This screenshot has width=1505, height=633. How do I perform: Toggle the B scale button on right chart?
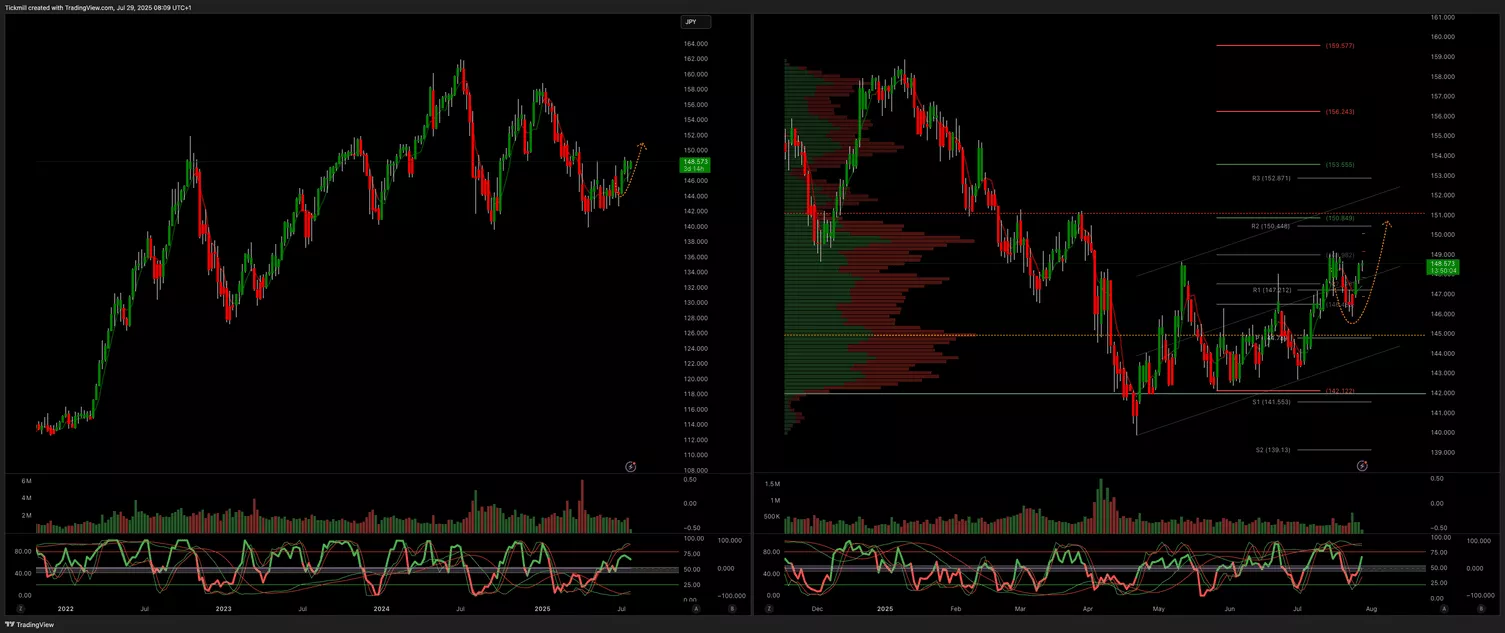[1481, 608]
